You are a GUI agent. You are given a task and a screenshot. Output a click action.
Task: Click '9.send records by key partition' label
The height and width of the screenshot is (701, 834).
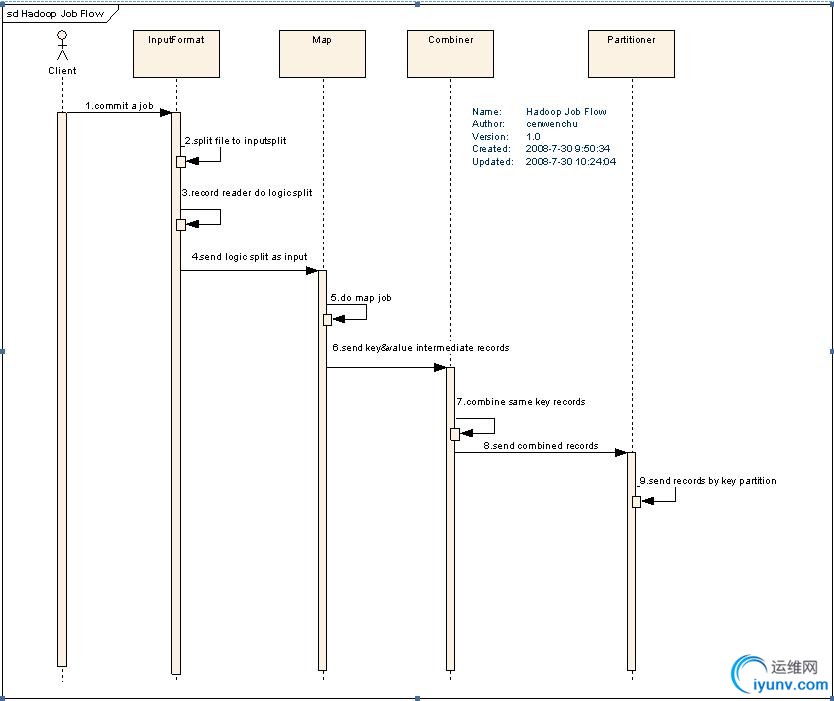coord(708,480)
